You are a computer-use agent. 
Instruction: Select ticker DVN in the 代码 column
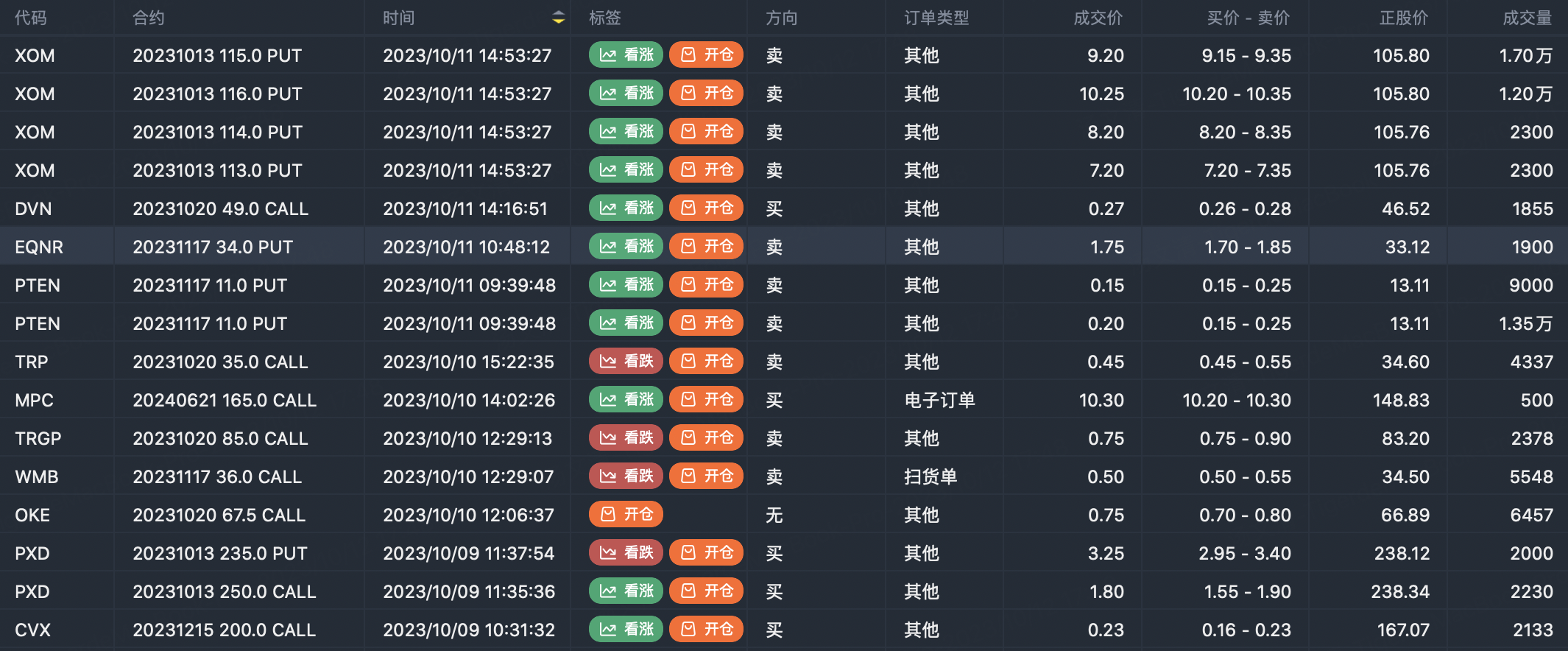click(x=33, y=208)
